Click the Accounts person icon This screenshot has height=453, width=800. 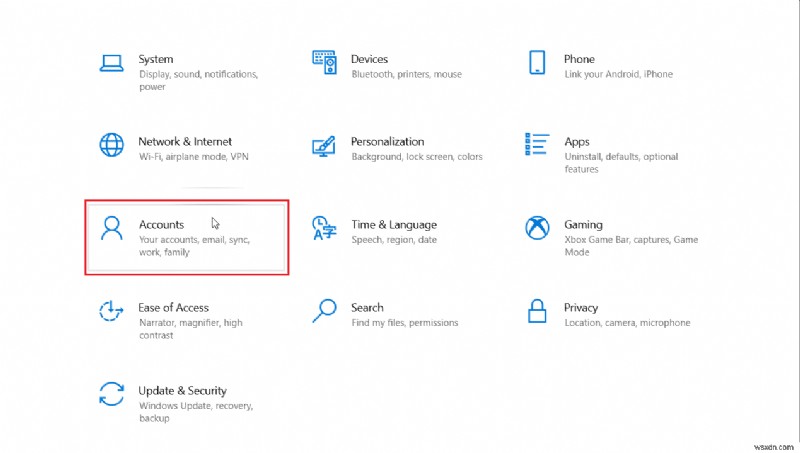point(111,228)
